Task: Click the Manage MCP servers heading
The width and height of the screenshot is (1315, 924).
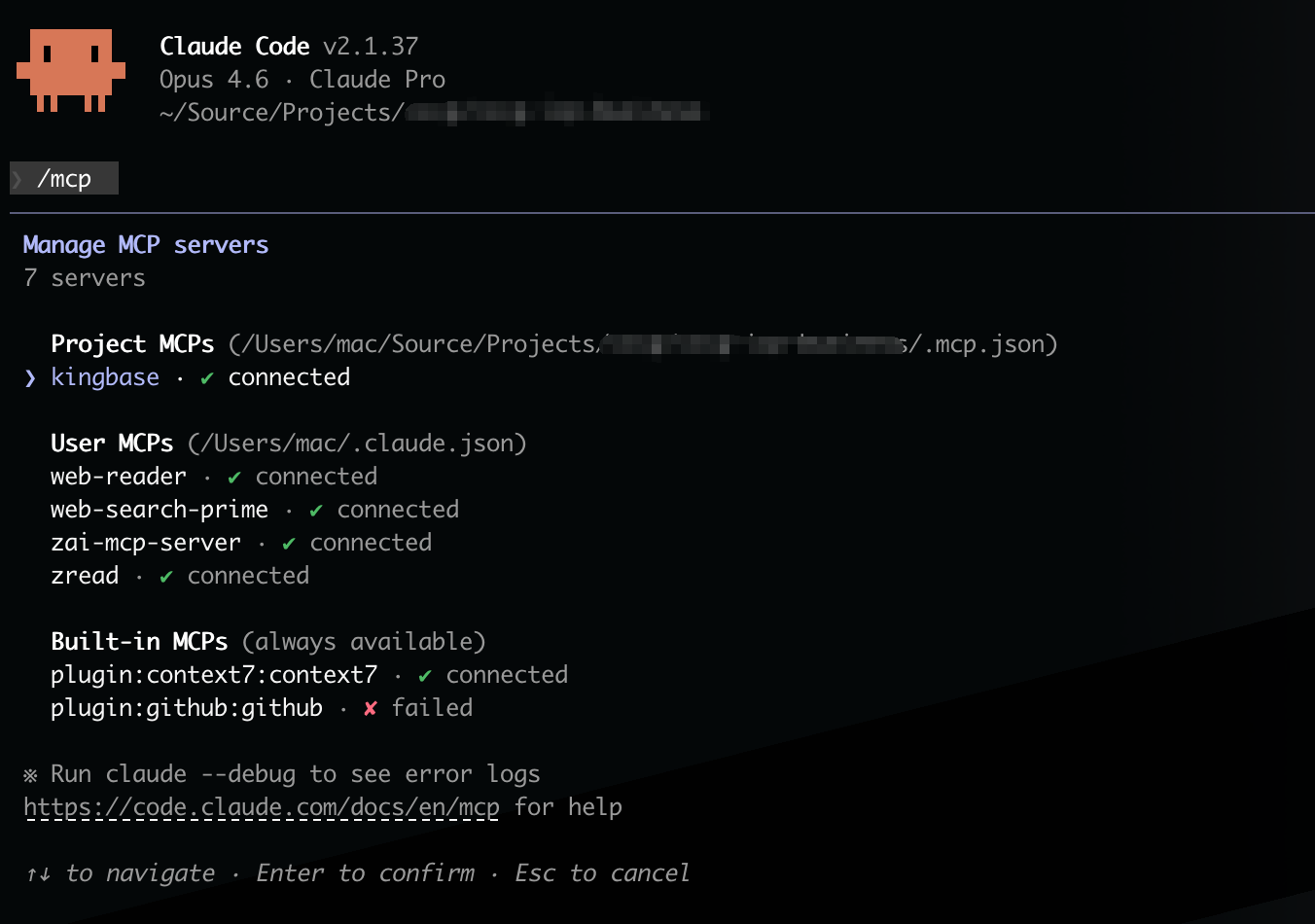Action: point(145,245)
